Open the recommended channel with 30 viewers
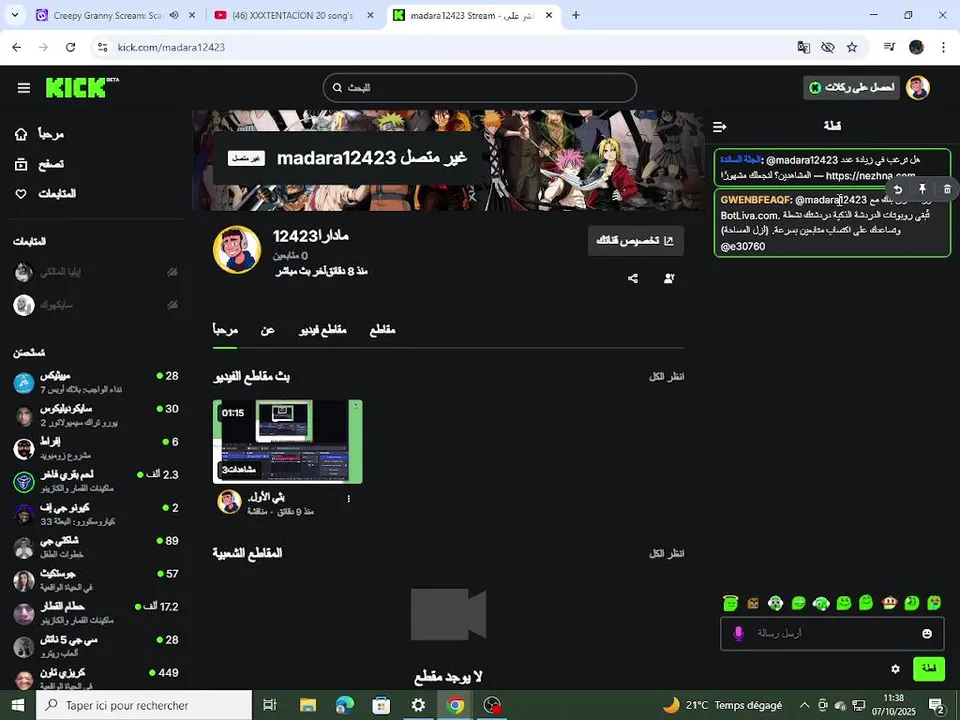This screenshot has height=720, width=960. (x=96, y=415)
